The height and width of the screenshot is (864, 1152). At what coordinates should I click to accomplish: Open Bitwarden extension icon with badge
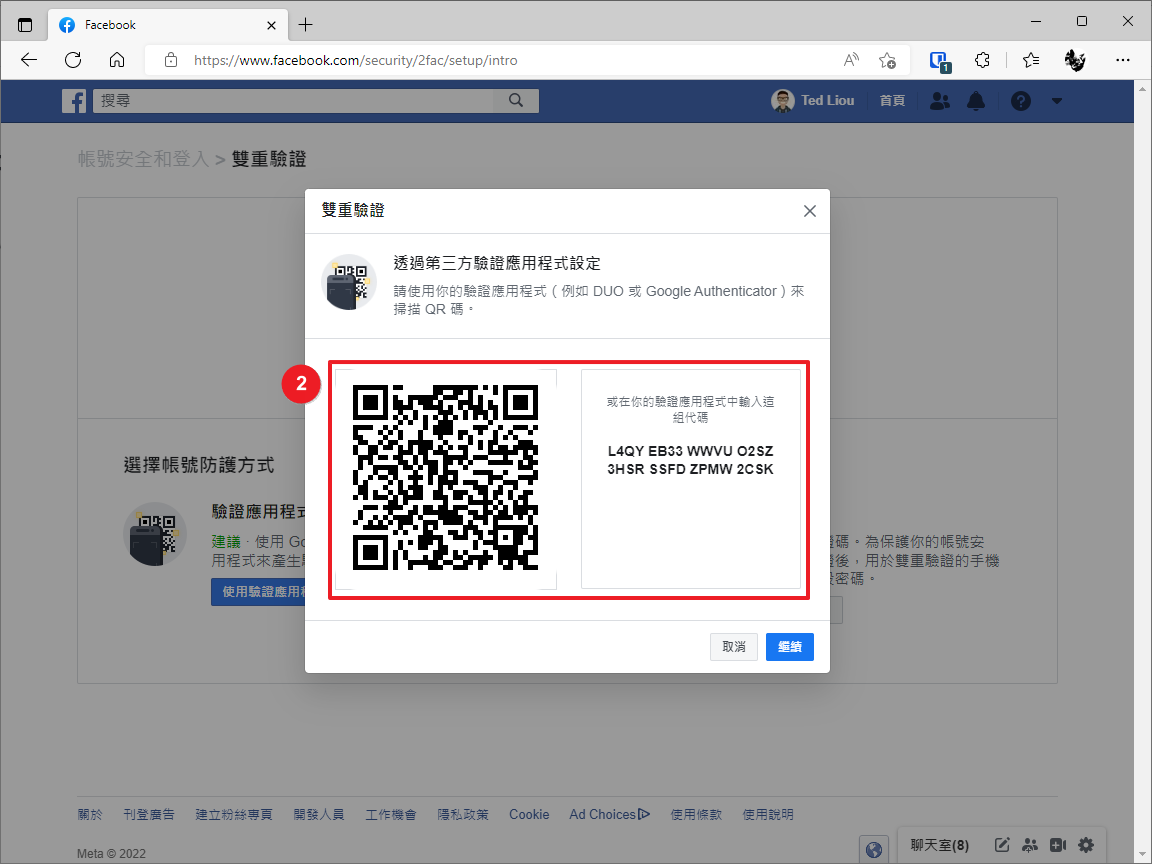(x=940, y=61)
